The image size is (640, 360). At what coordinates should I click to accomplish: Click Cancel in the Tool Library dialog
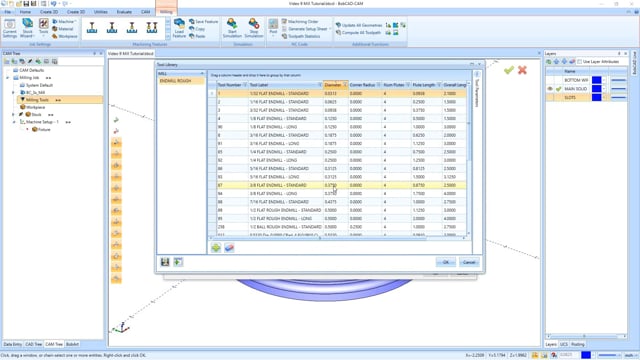(469, 262)
